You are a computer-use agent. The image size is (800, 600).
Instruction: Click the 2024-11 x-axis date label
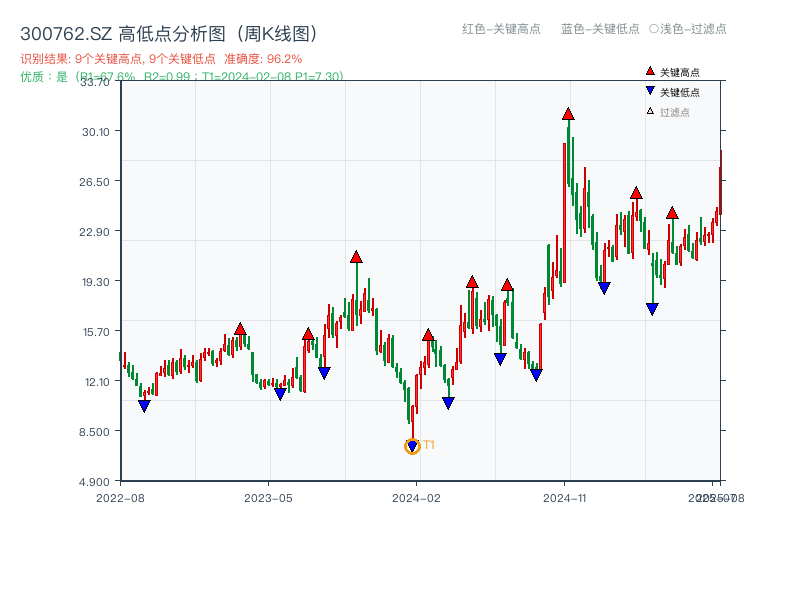564,498
